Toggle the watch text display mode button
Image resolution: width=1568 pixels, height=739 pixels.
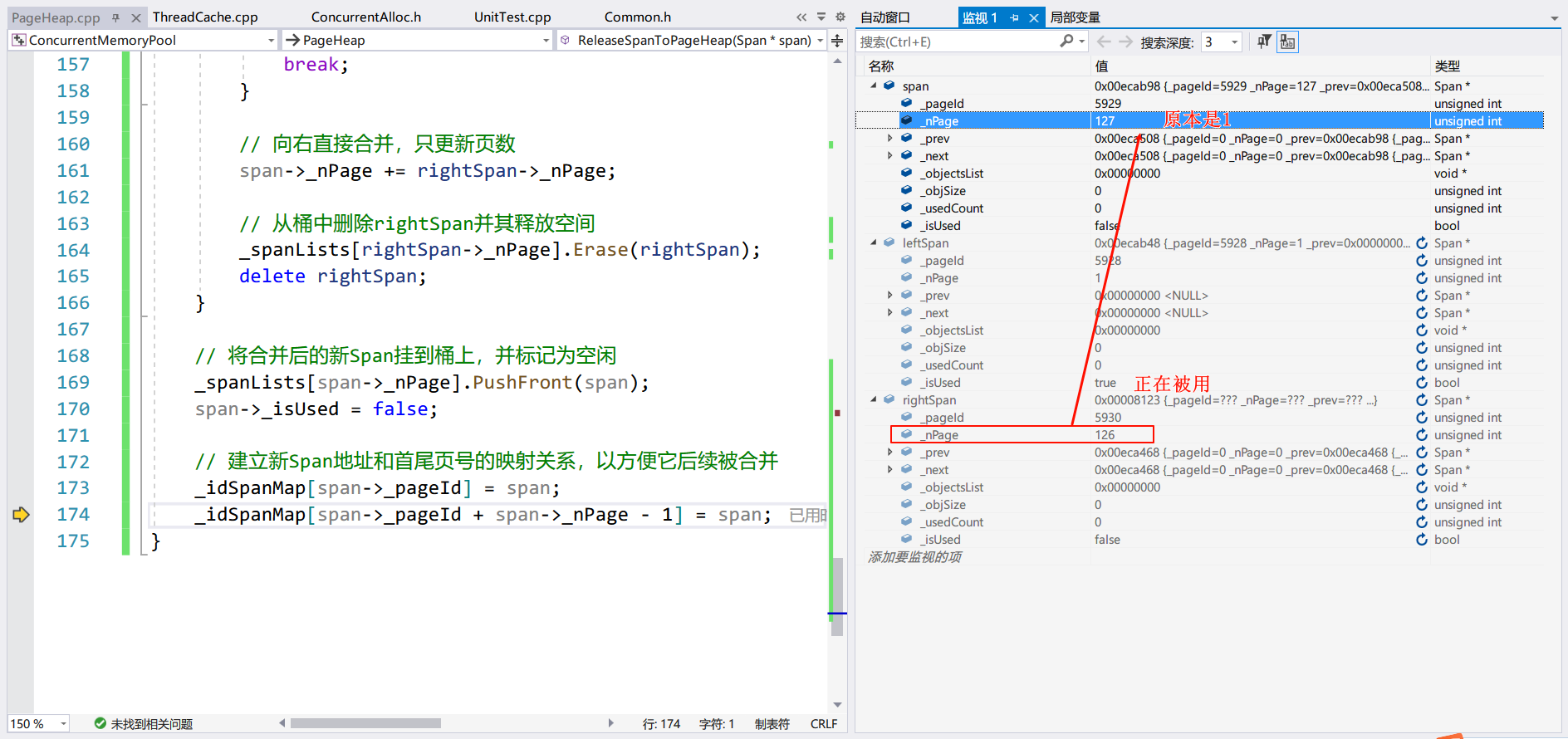1287,42
